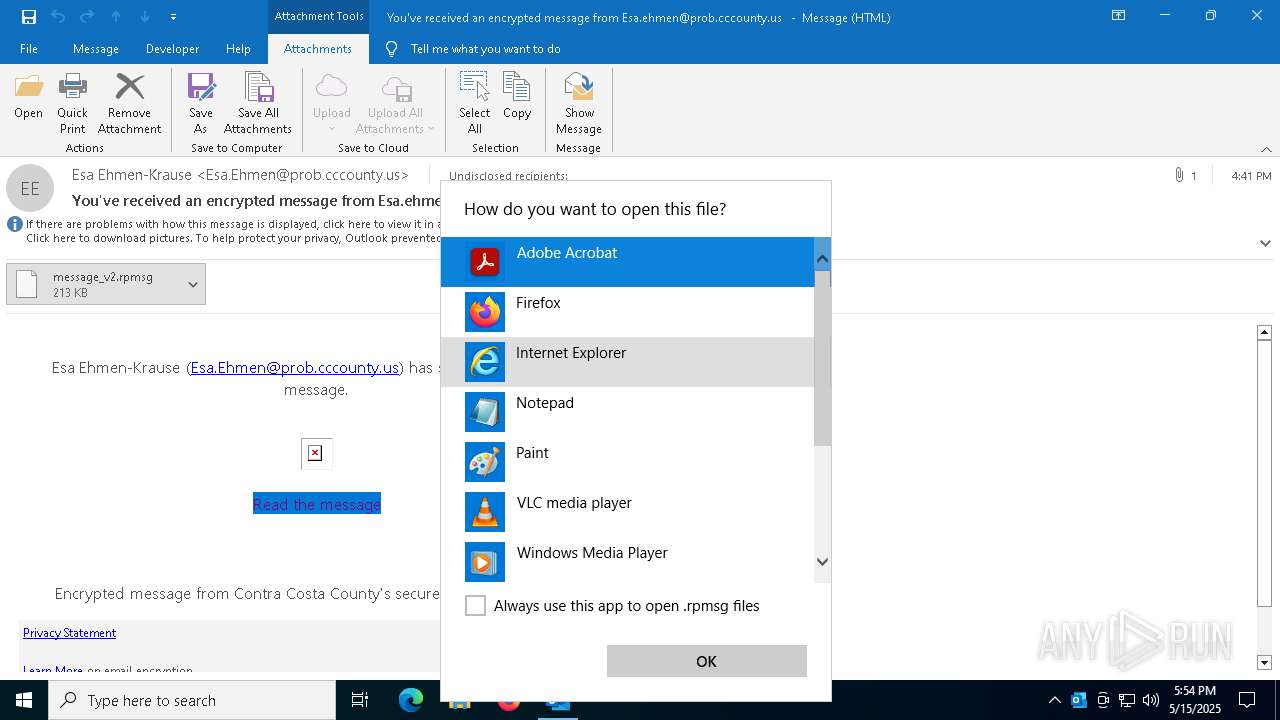Select VLC media player icon

pyautogui.click(x=485, y=512)
